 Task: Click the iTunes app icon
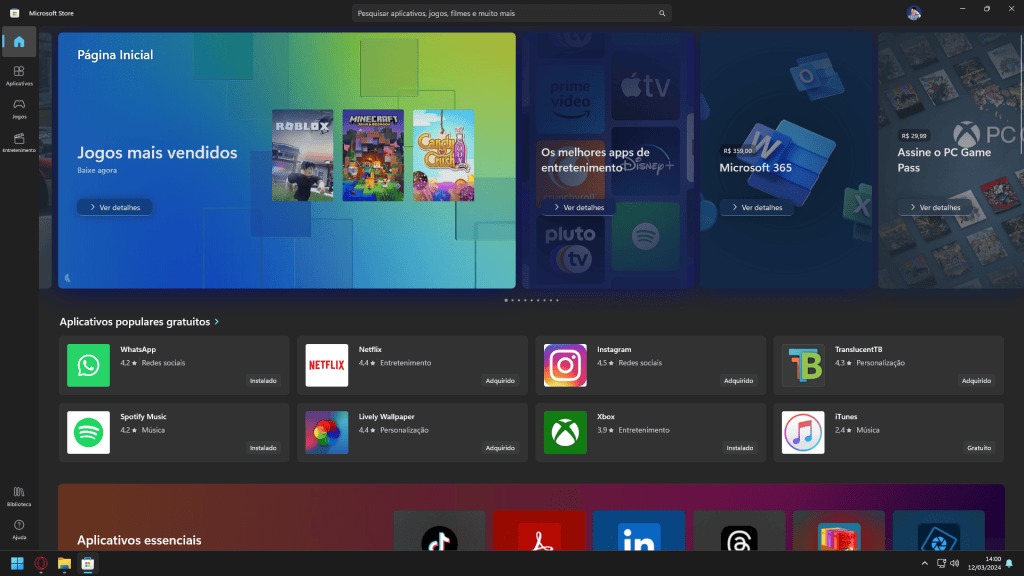click(803, 432)
